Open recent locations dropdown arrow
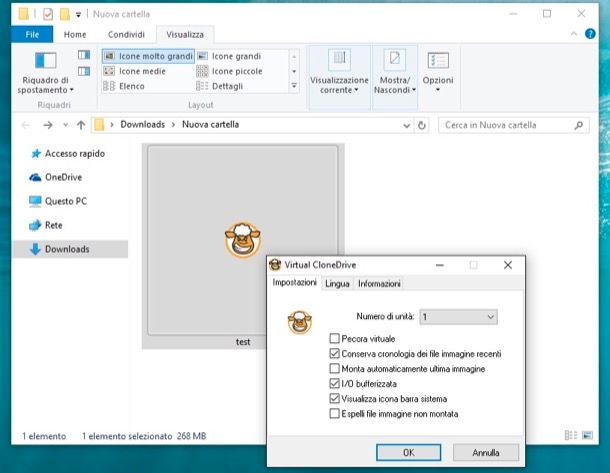The height and width of the screenshot is (473, 610). tap(65, 125)
